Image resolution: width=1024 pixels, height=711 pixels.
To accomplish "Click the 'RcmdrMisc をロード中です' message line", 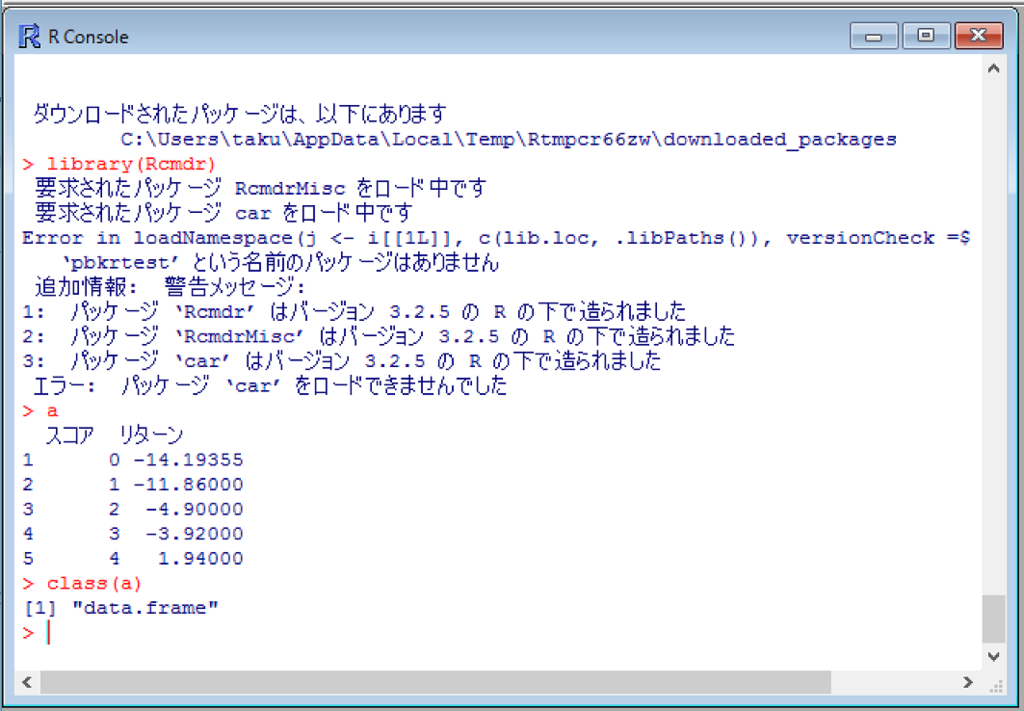I will pos(260,188).
